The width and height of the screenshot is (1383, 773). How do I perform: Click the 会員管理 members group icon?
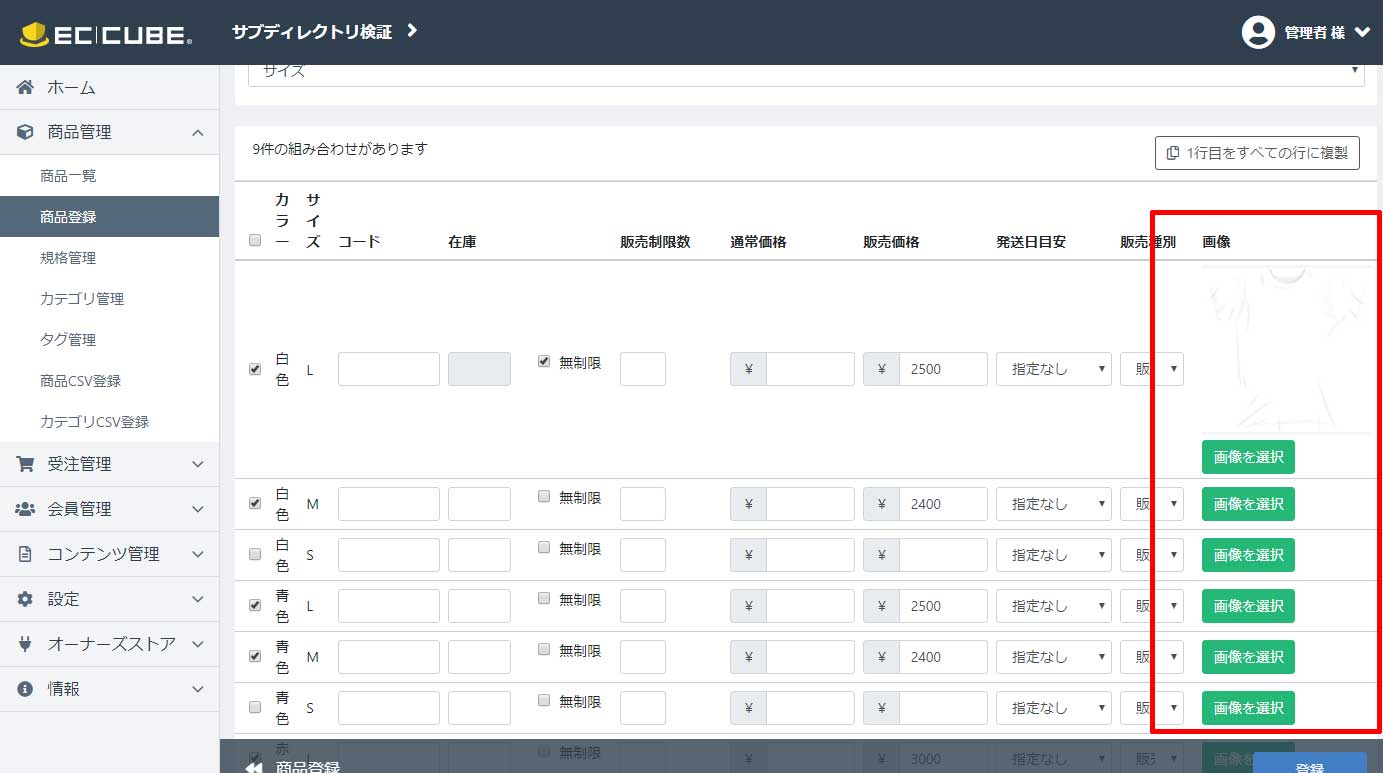coord(26,508)
